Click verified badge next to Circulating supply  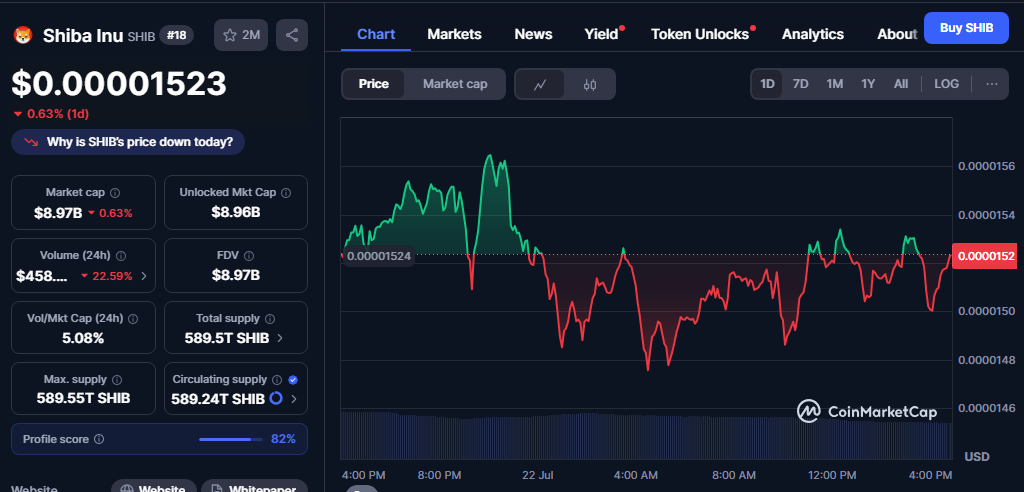click(293, 380)
